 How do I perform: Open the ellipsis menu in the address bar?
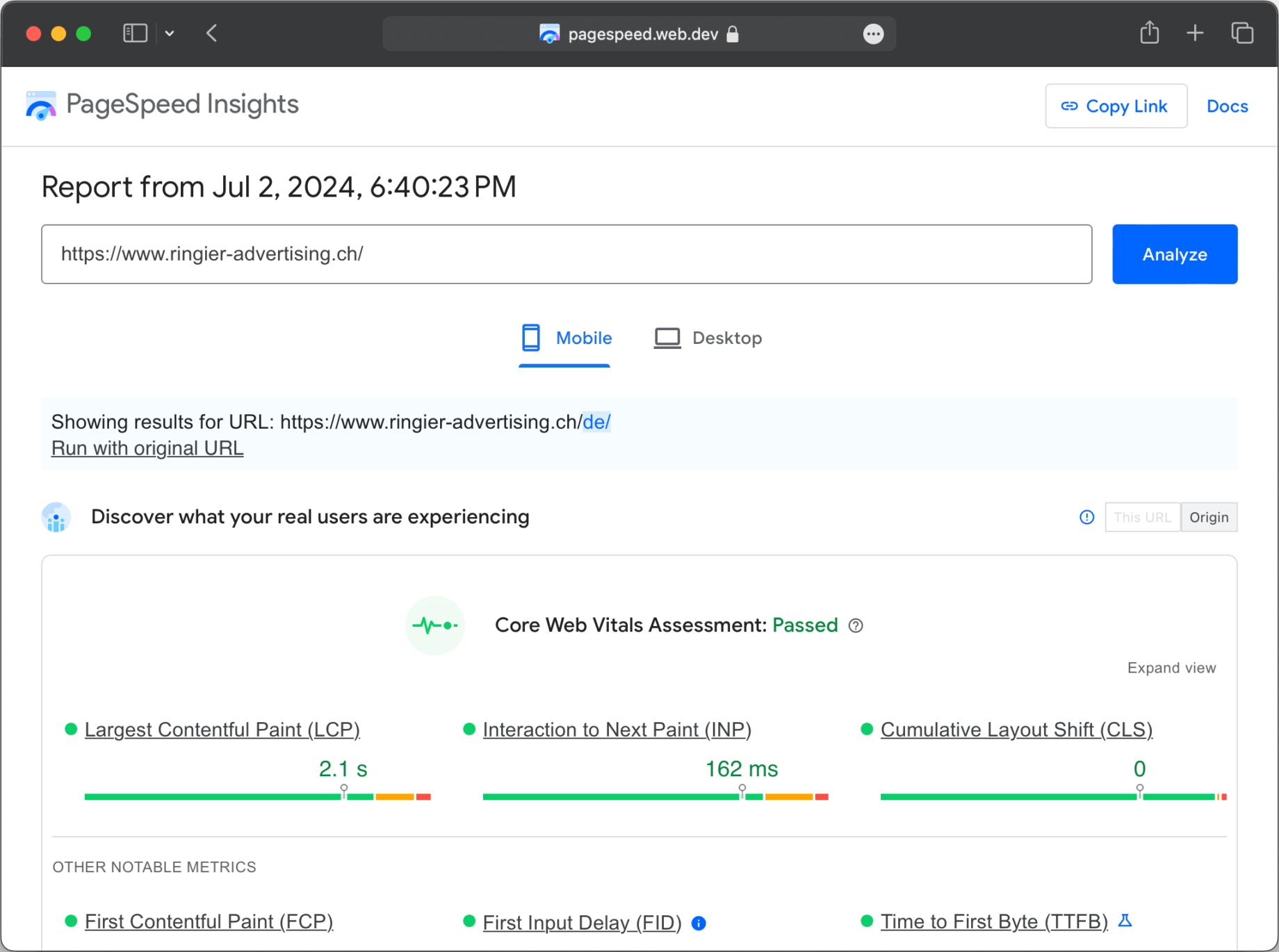(x=873, y=33)
